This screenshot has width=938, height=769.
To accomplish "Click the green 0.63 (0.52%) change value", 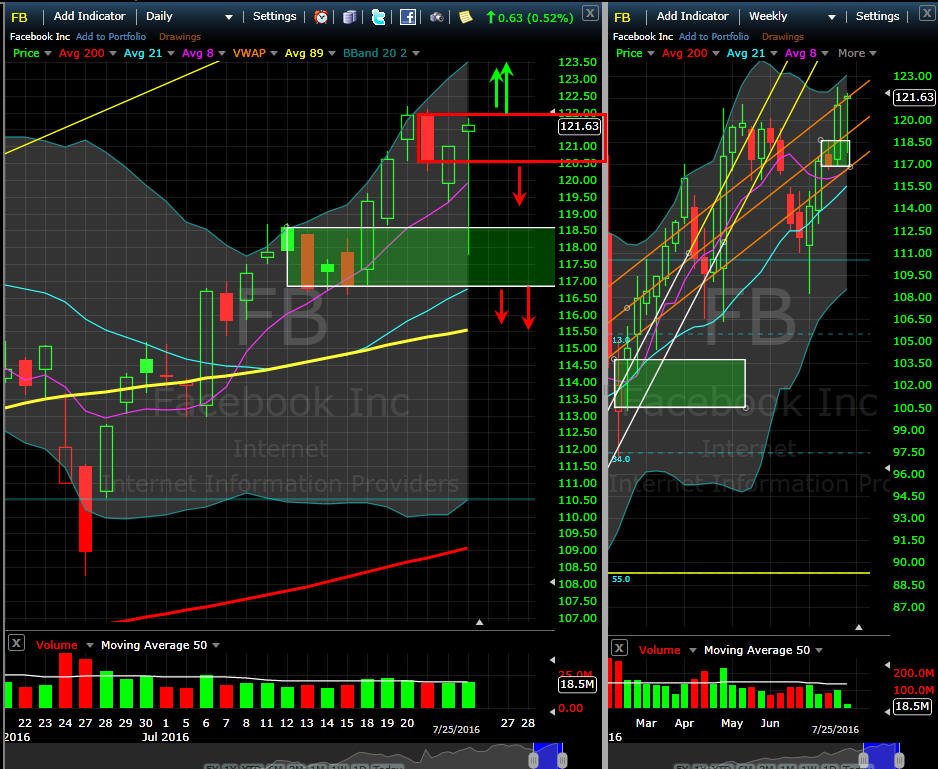I will [529, 17].
